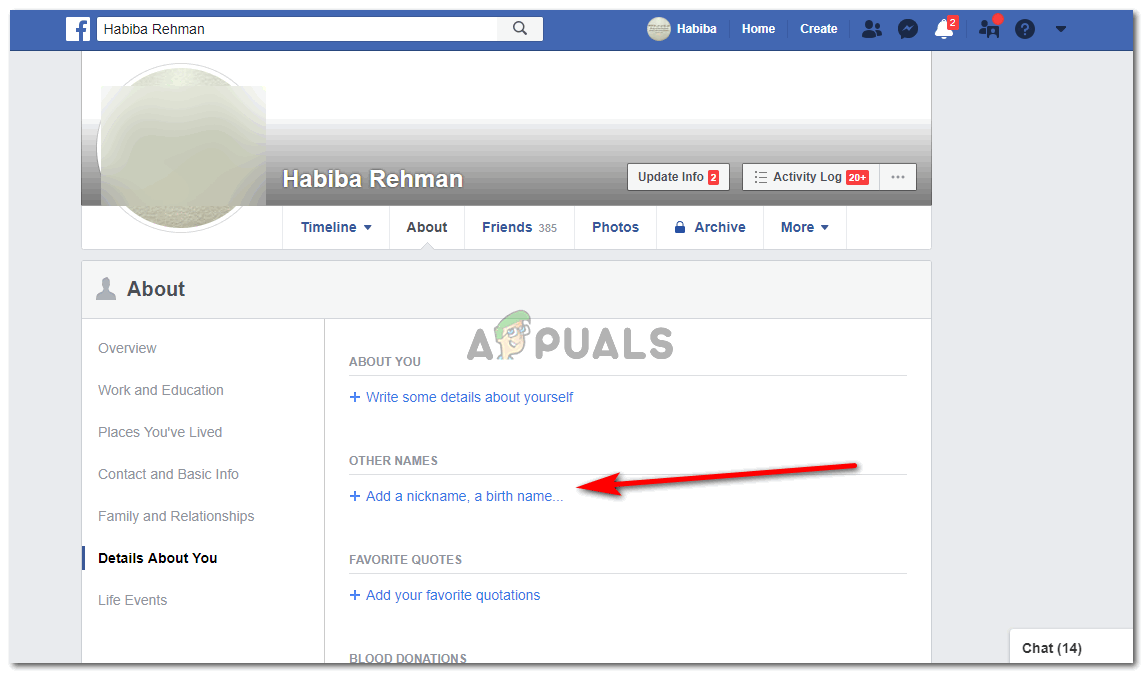Open the Quick Help question mark icon

click(1024, 29)
